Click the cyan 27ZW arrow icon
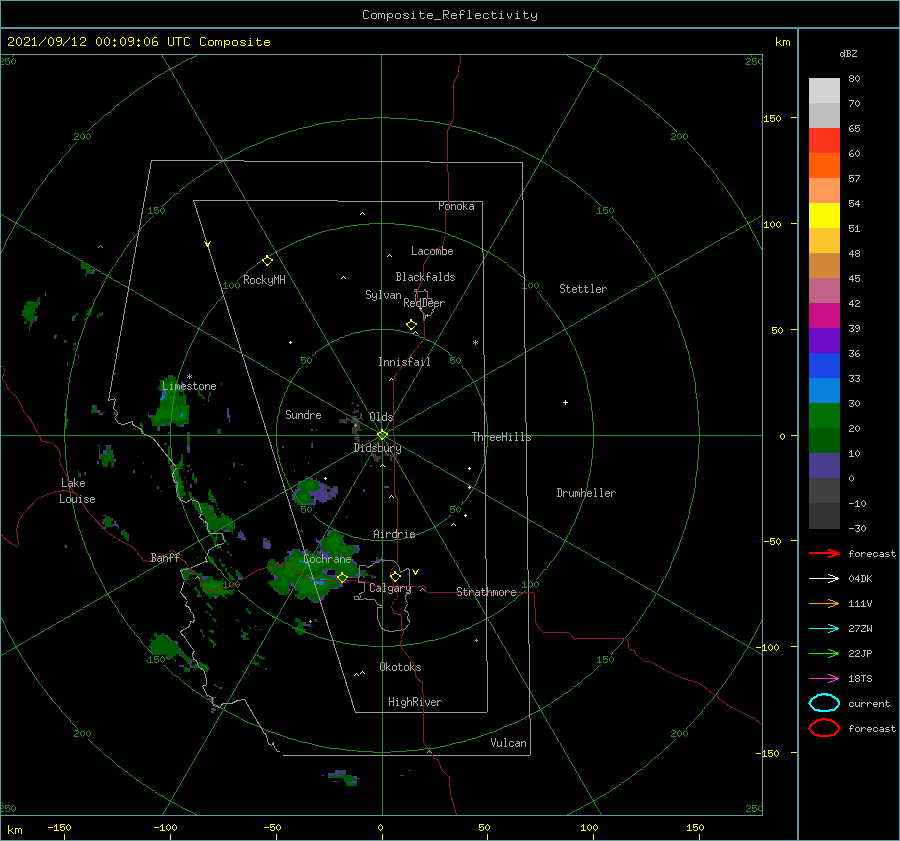Screen dimensions: 900x841 pos(824,629)
